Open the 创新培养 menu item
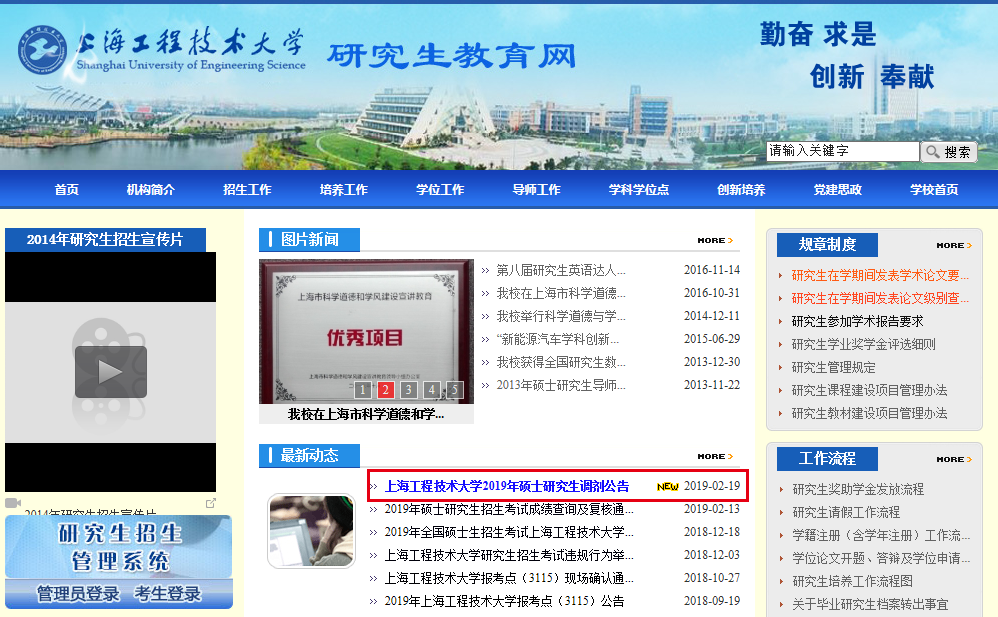Image resolution: width=998 pixels, height=617 pixels. [x=741, y=189]
